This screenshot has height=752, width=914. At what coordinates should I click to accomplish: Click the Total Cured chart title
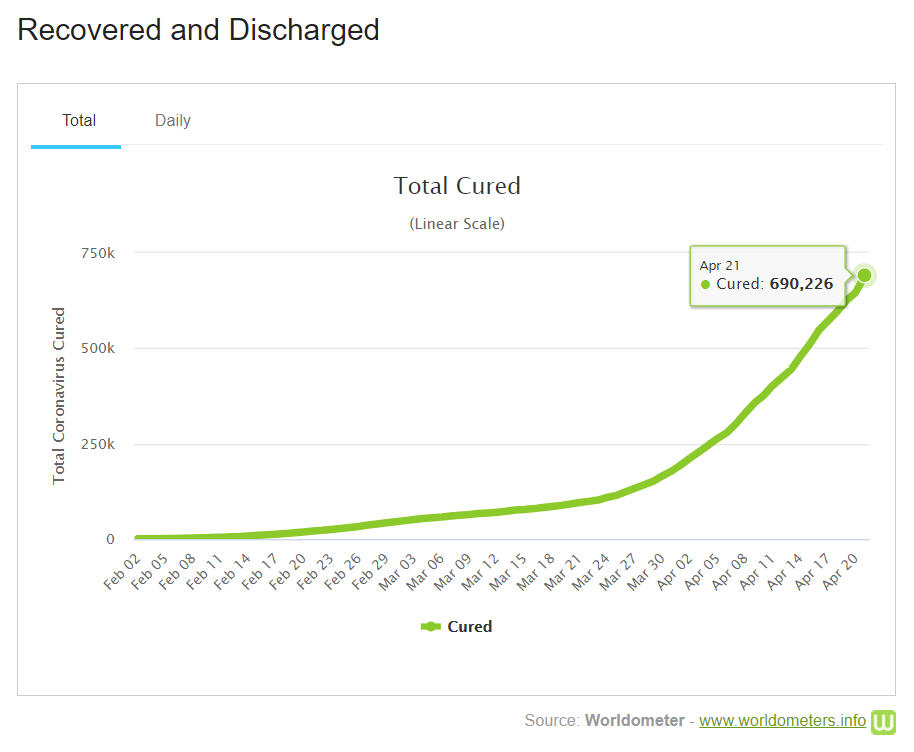[457, 186]
